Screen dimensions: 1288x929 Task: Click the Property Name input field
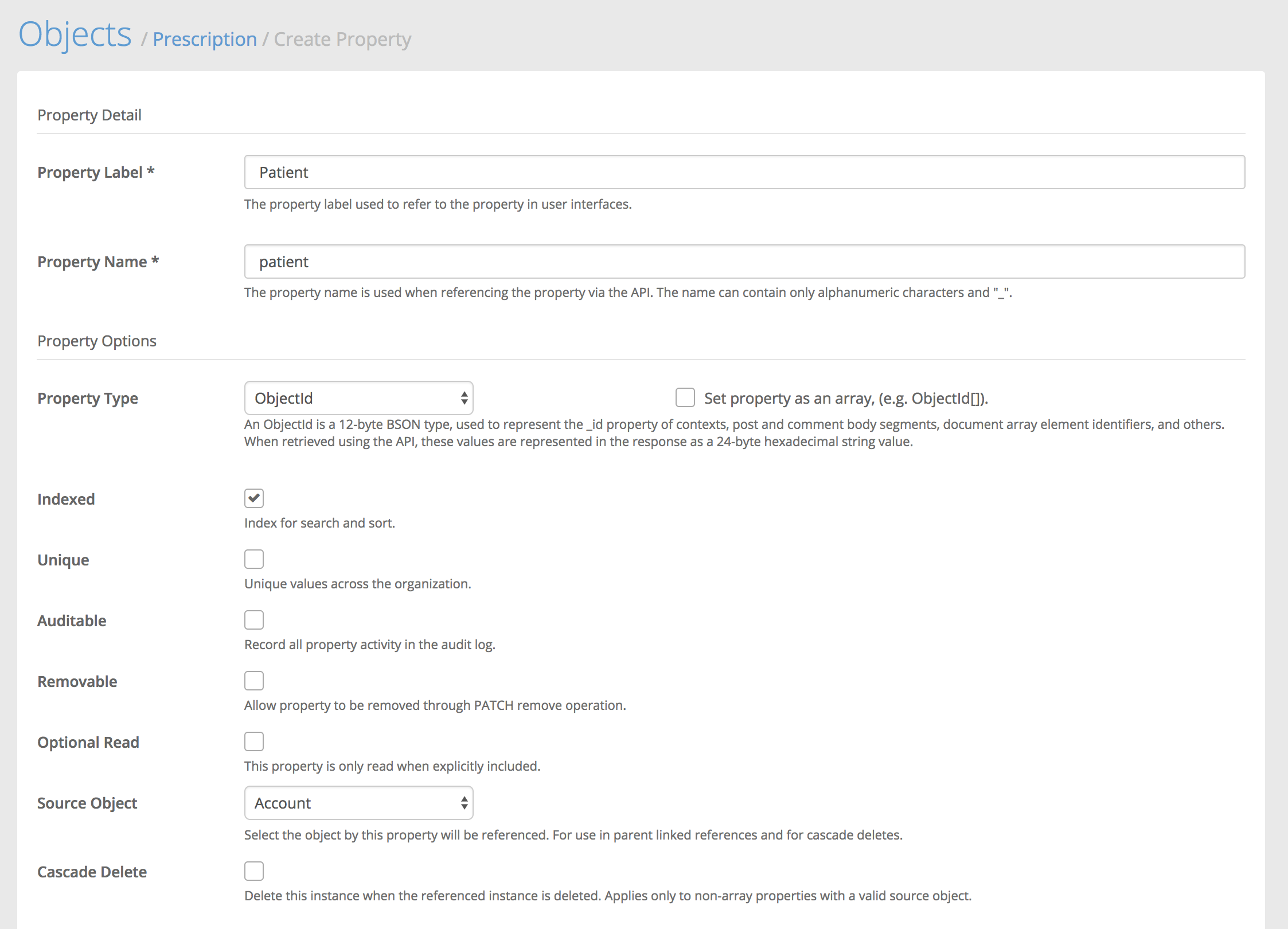click(x=744, y=261)
